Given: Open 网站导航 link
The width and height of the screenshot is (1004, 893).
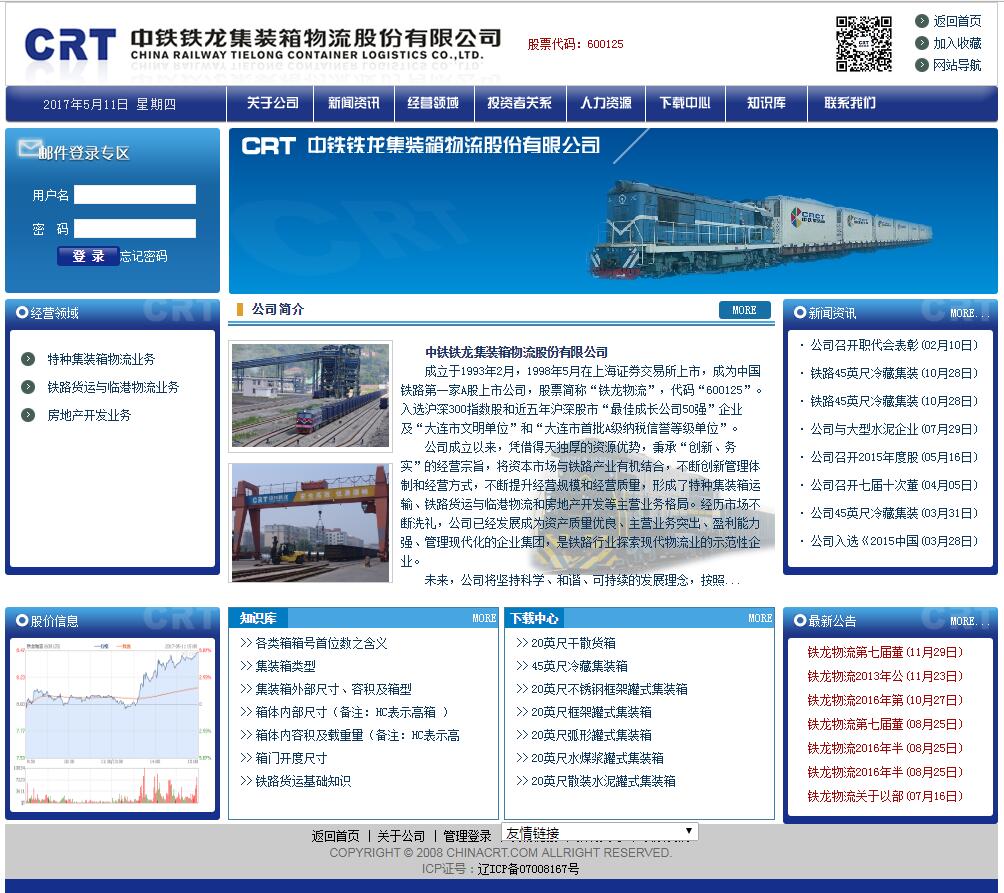Looking at the screenshot, I should [957, 65].
